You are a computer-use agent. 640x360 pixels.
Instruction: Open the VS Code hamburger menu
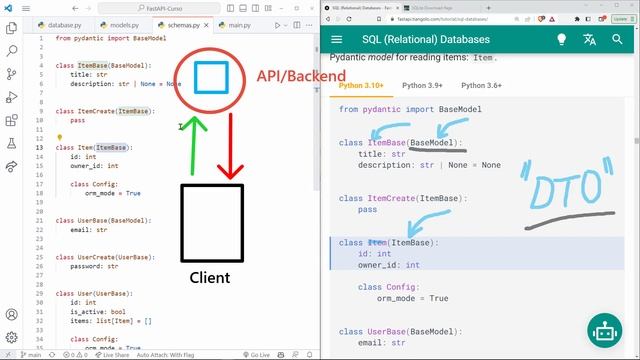click(x=26, y=8)
